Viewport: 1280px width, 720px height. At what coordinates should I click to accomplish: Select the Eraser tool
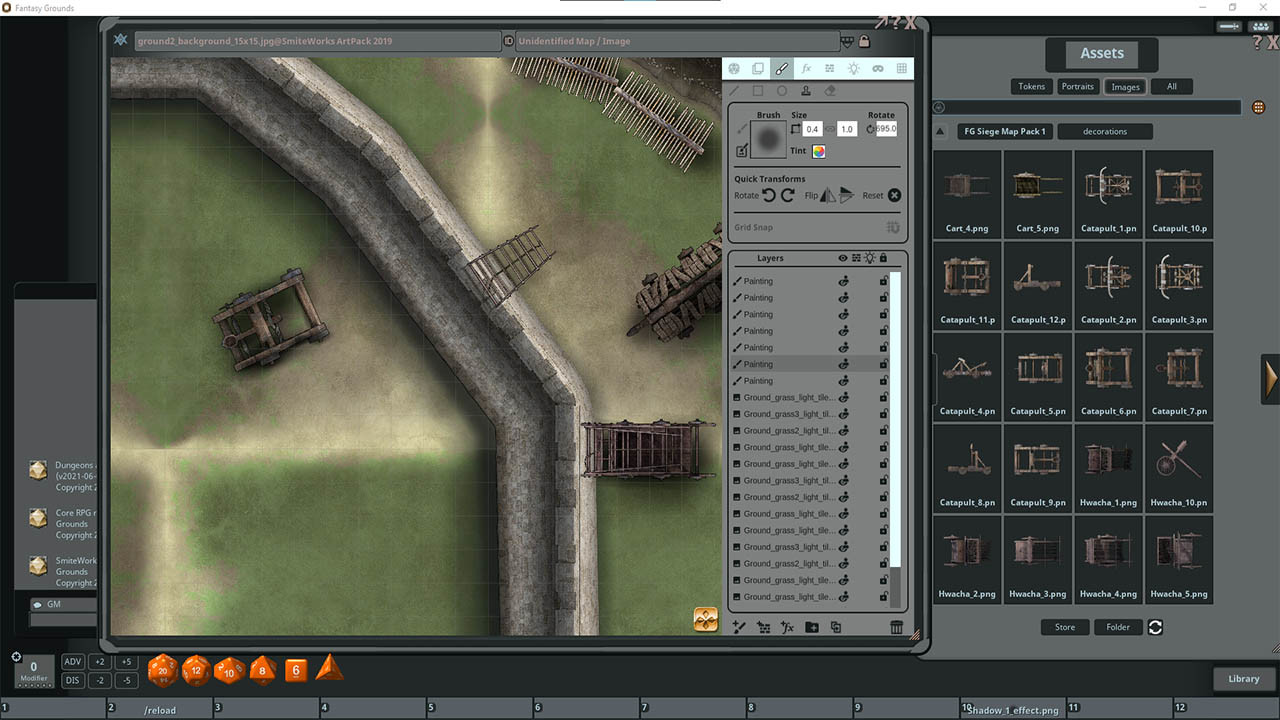coord(830,89)
